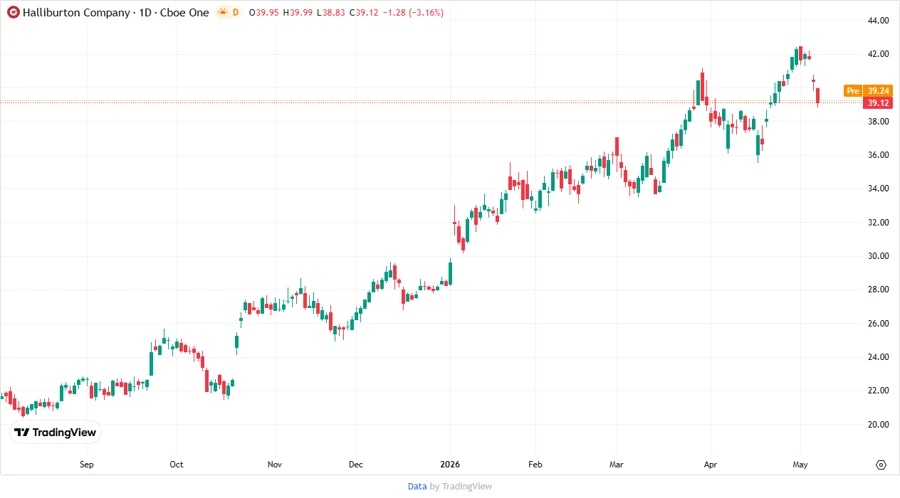Viewport: 900px width, 498px height.
Task: Click the close value C39.12
Action: tap(363, 12)
